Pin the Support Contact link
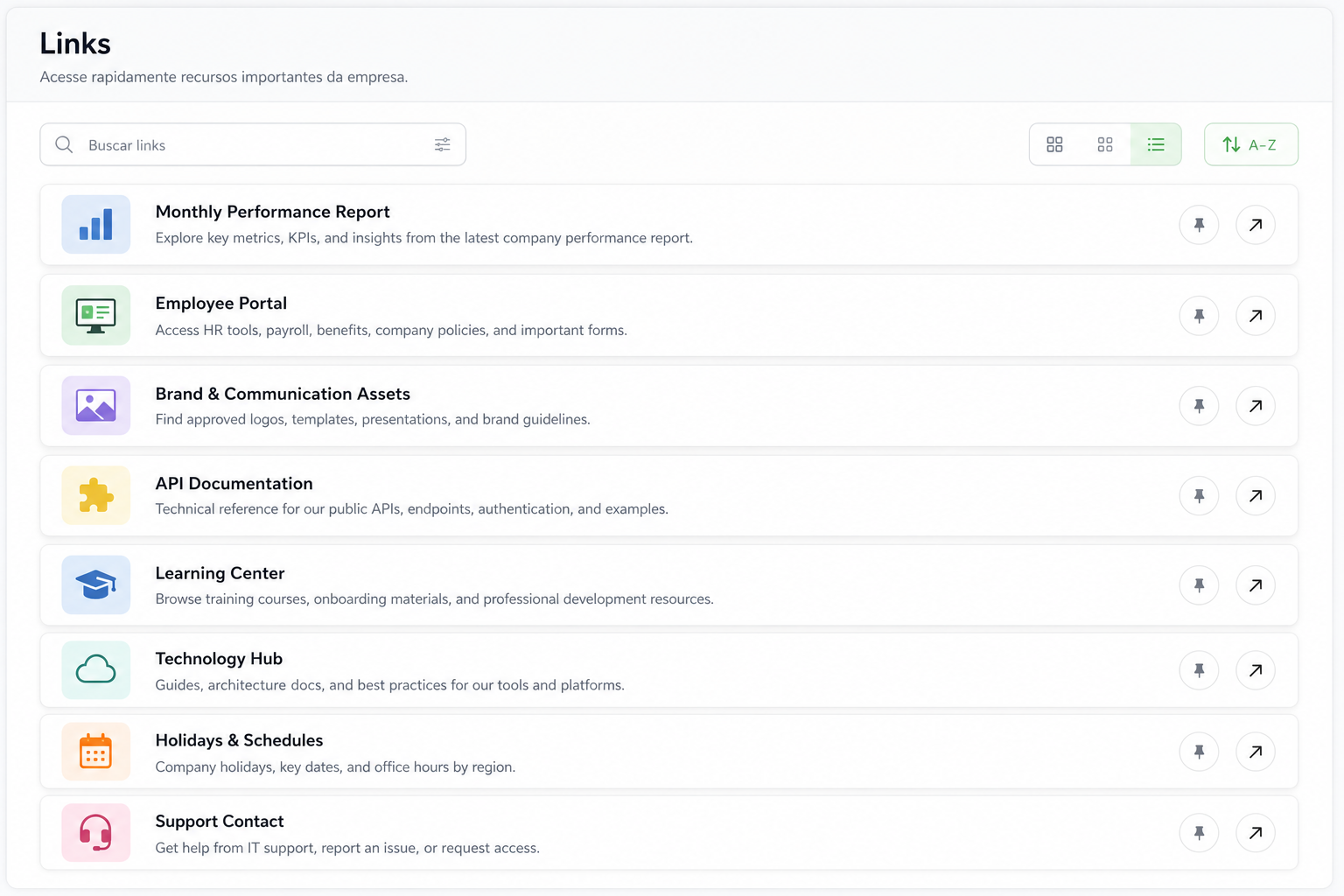The width and height of the screenshot is (1344, 896). point(1199,833)
